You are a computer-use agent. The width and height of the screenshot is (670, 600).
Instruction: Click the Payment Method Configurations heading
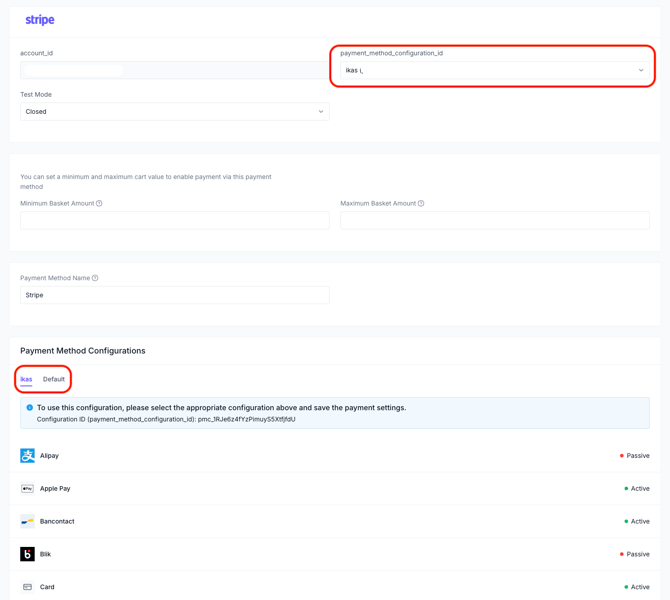(83, 351)
